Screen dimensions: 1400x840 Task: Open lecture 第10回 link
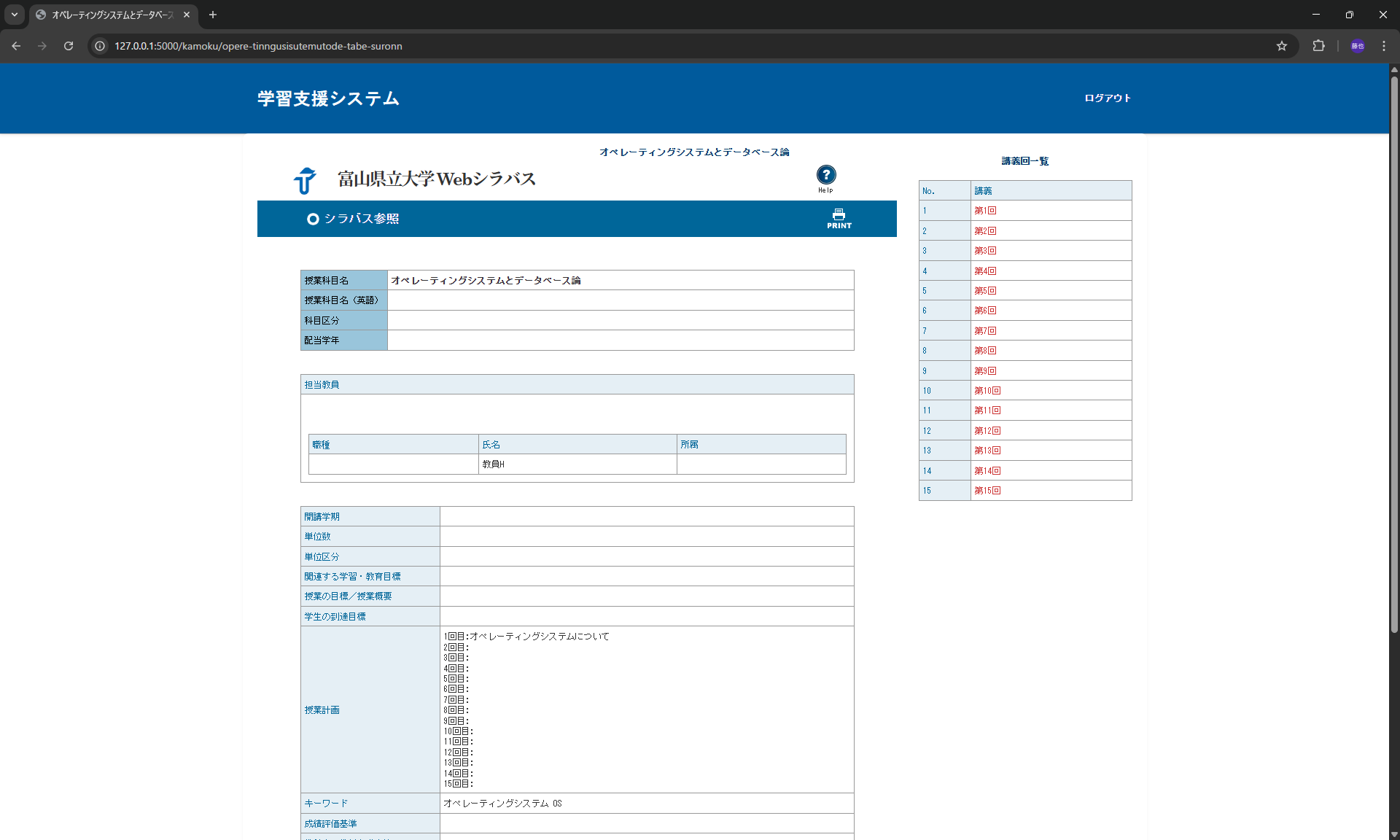987,391
